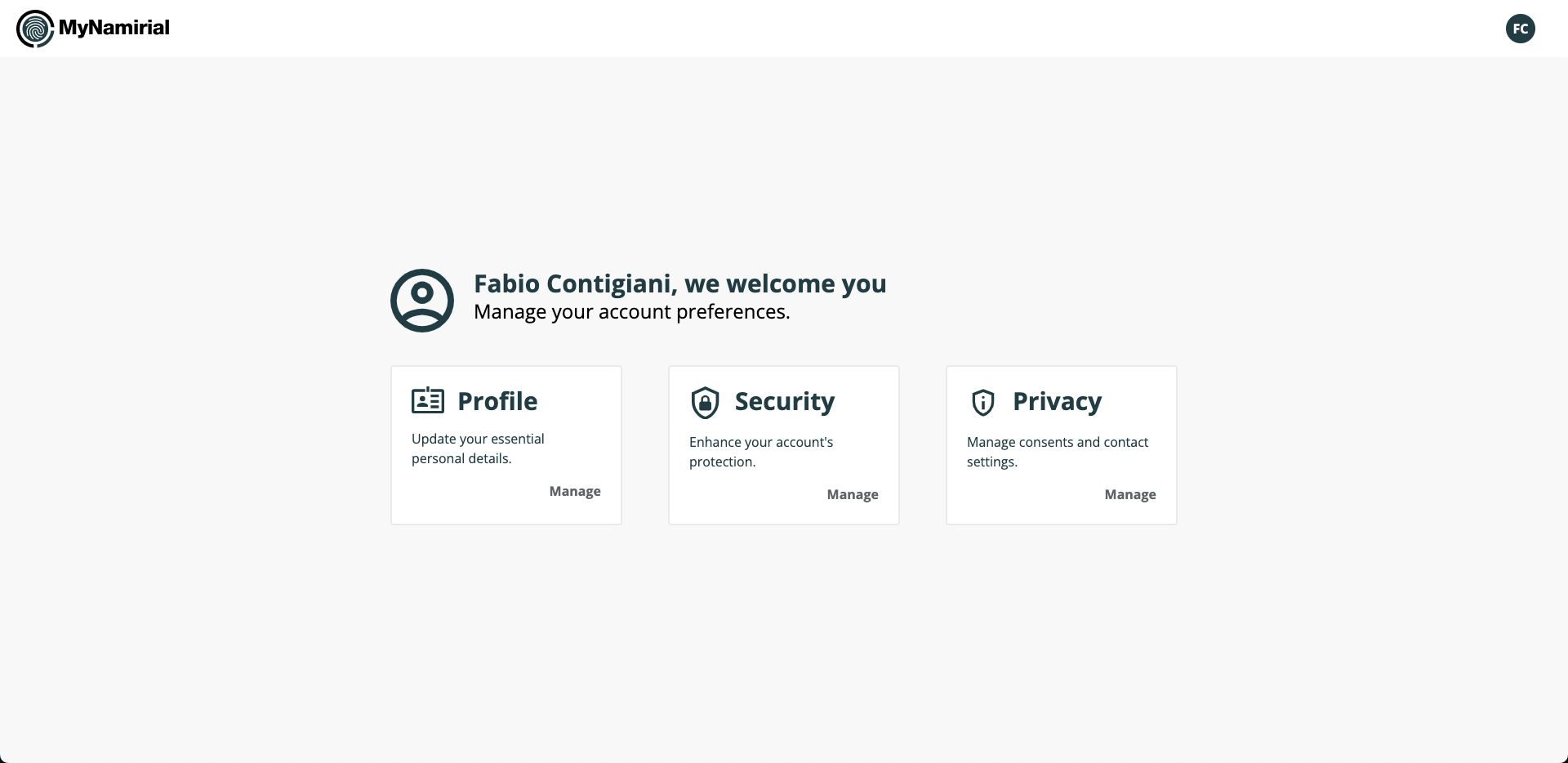Click 'Manage your account preferences' subtitle

[x=632, y=312]
